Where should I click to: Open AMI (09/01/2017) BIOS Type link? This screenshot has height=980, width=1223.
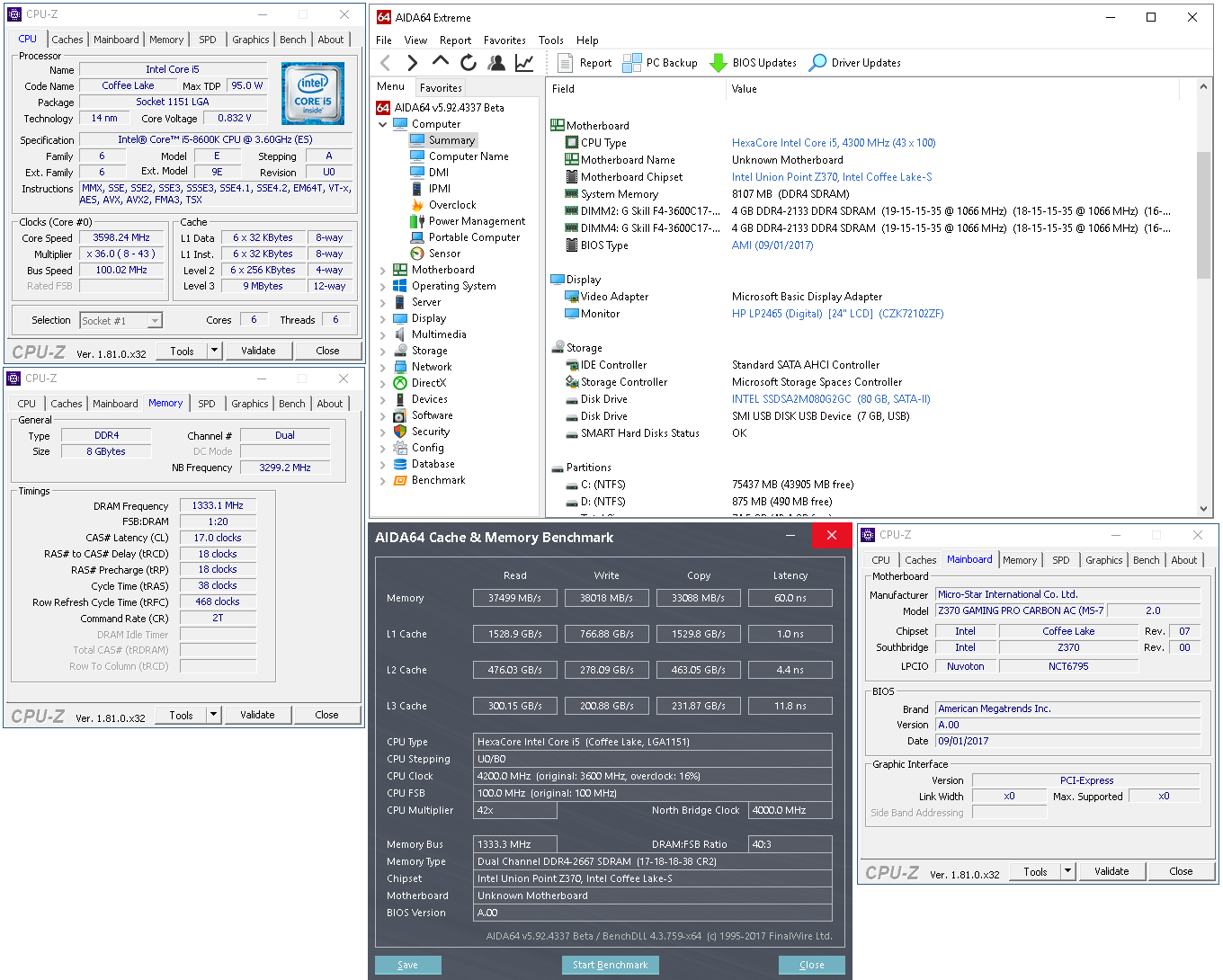coord(772,245)
